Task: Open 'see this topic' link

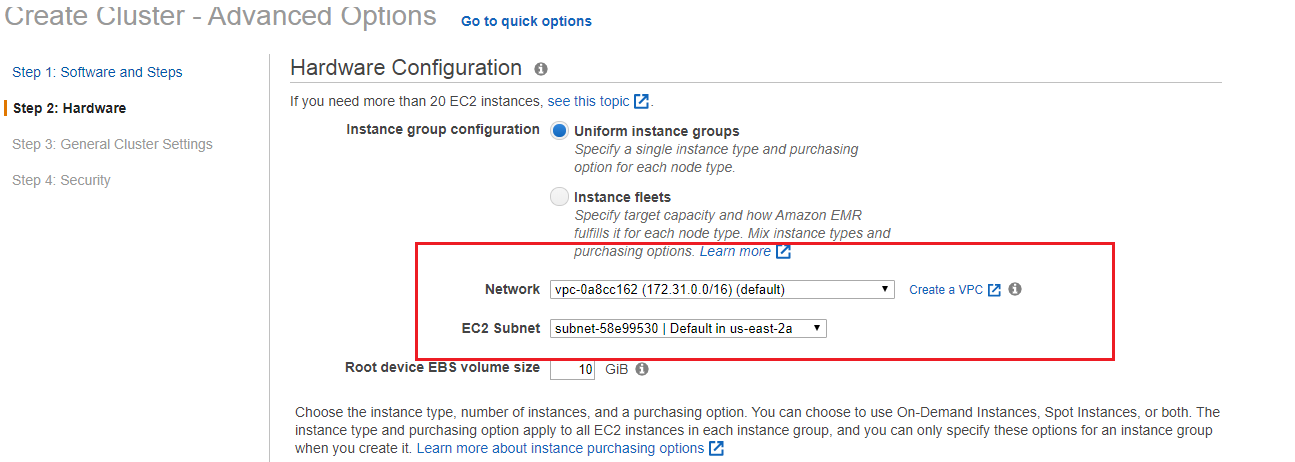Action: pyautogui.click(x=588, y=101)
